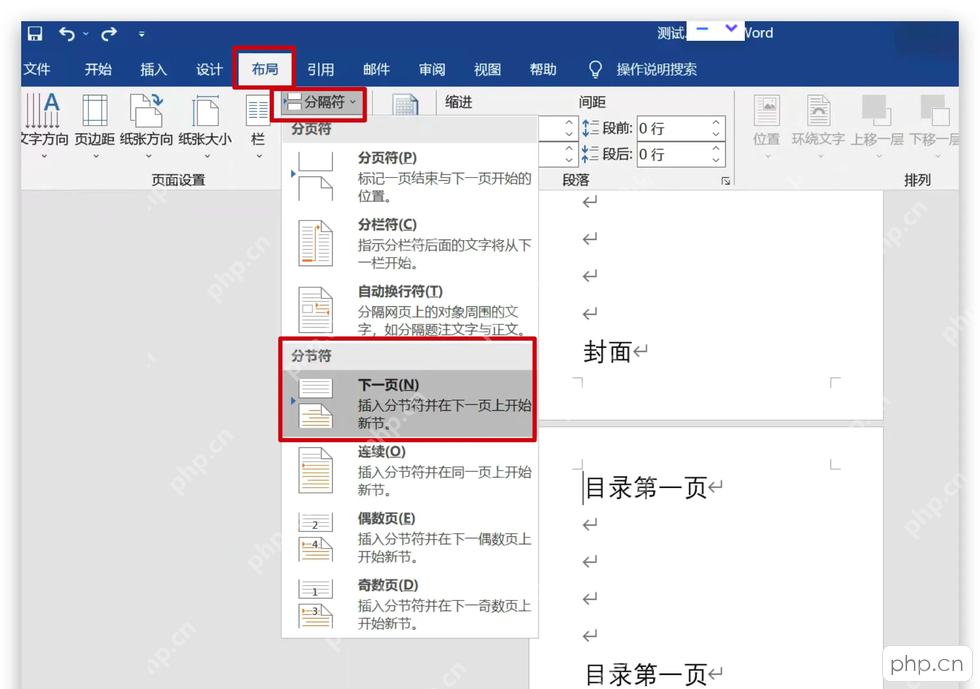This screenshot has width=980, height=689.
Task: Expand the 纸张大小 dropdown chevron
Action: [207, 156]
